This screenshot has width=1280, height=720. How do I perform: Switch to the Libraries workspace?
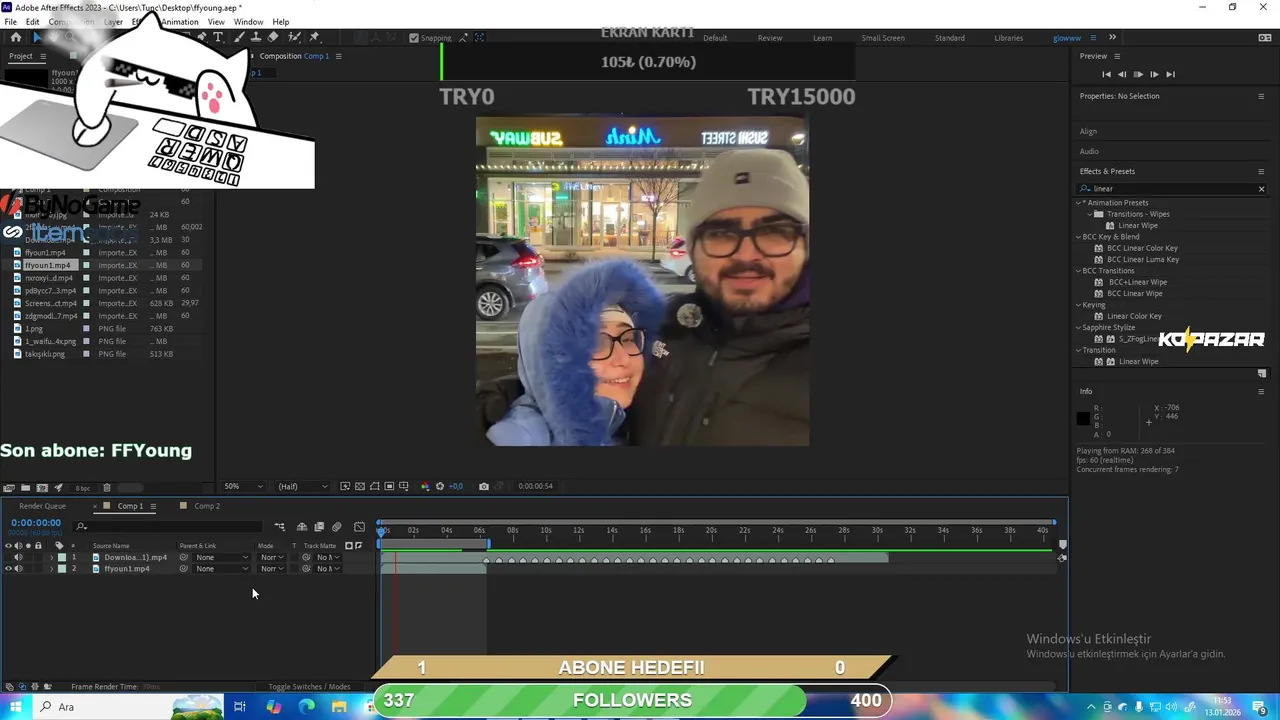coord(1008,38)
